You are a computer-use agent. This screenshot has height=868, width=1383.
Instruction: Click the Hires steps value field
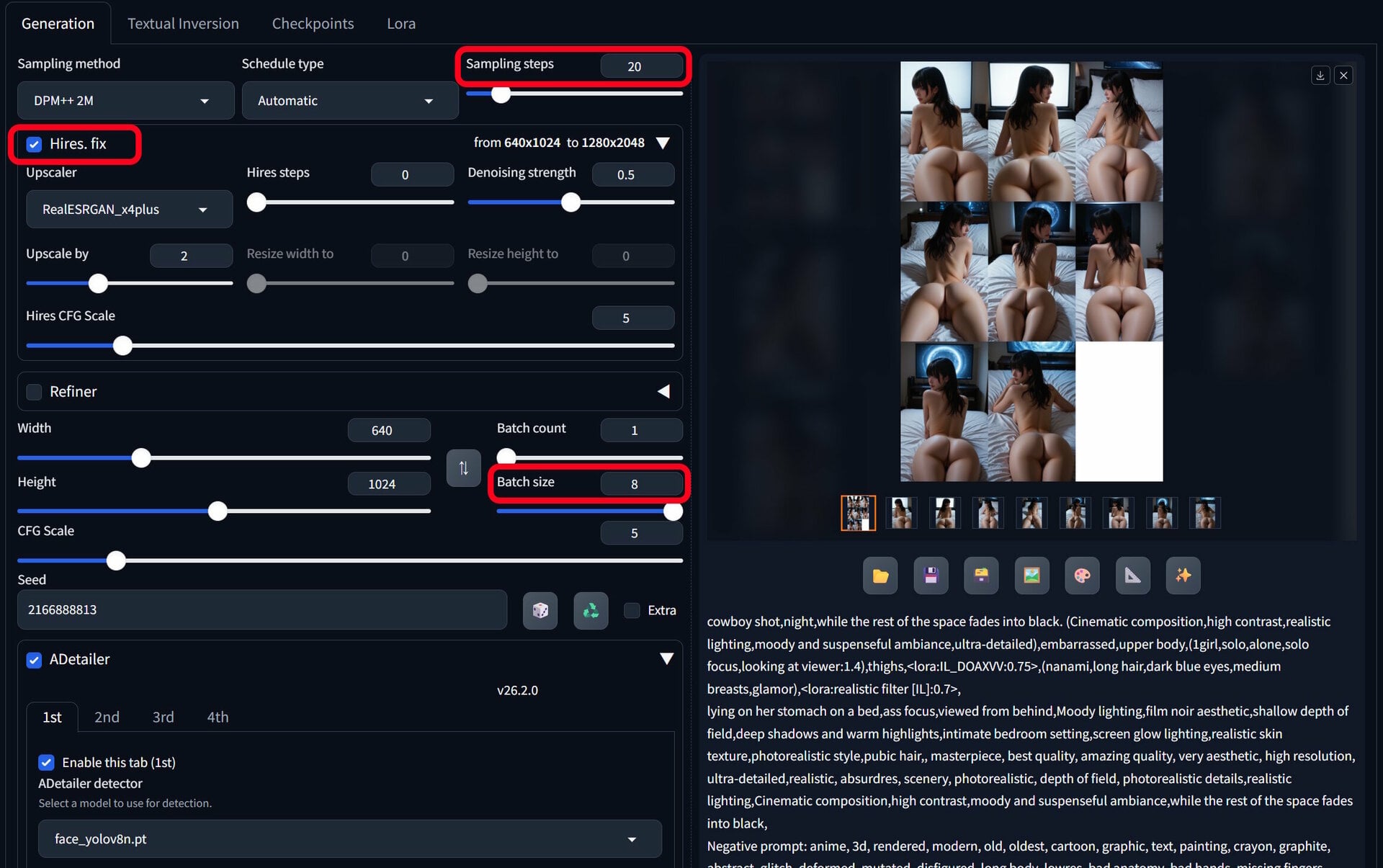(x=412, y=175)
